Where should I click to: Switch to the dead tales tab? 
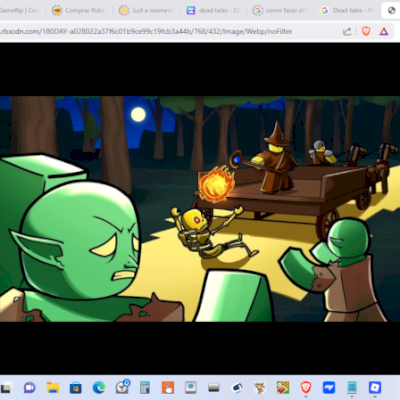click(x=213, y=10)
